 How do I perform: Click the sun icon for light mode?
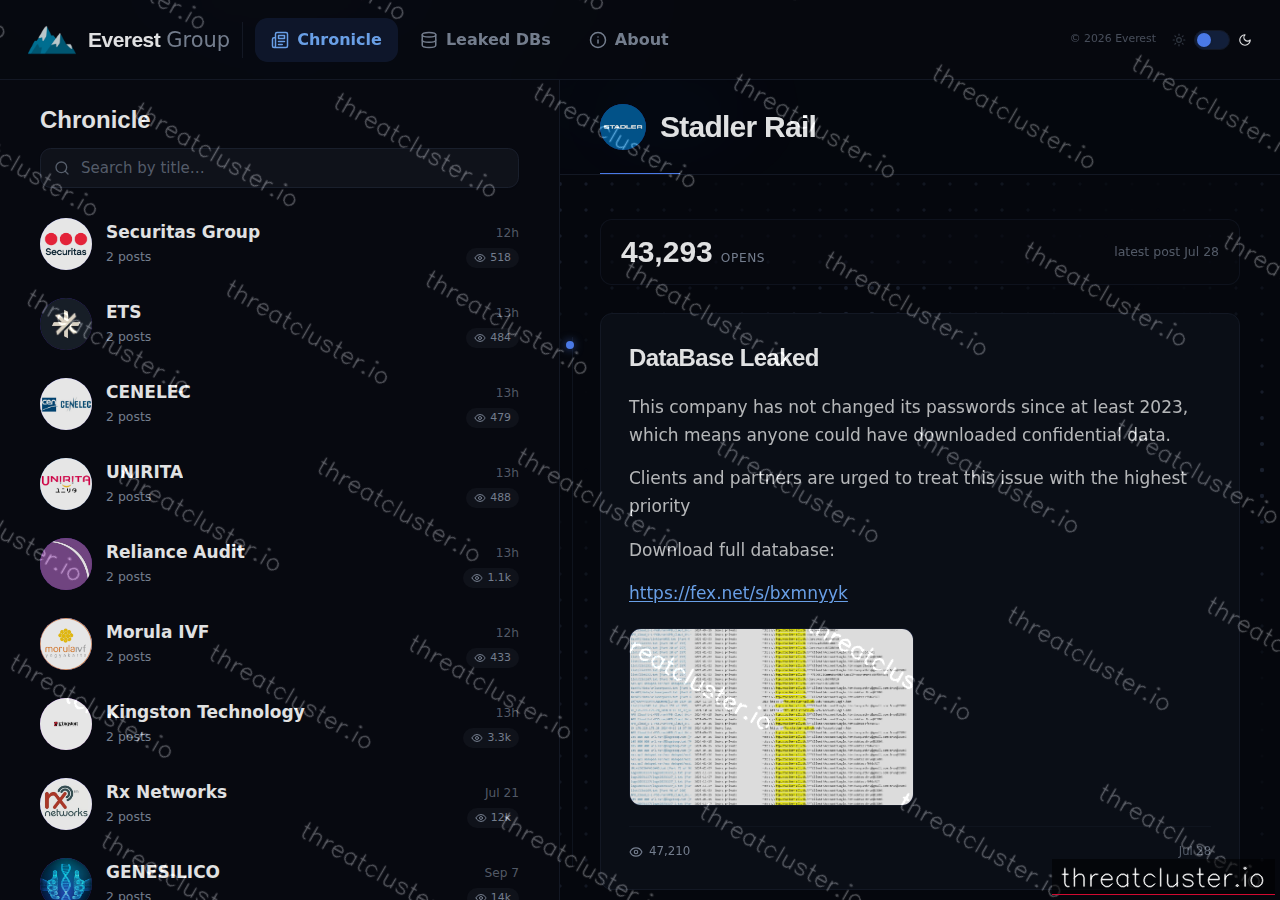pyautogui.click(x=1179, y=40)
